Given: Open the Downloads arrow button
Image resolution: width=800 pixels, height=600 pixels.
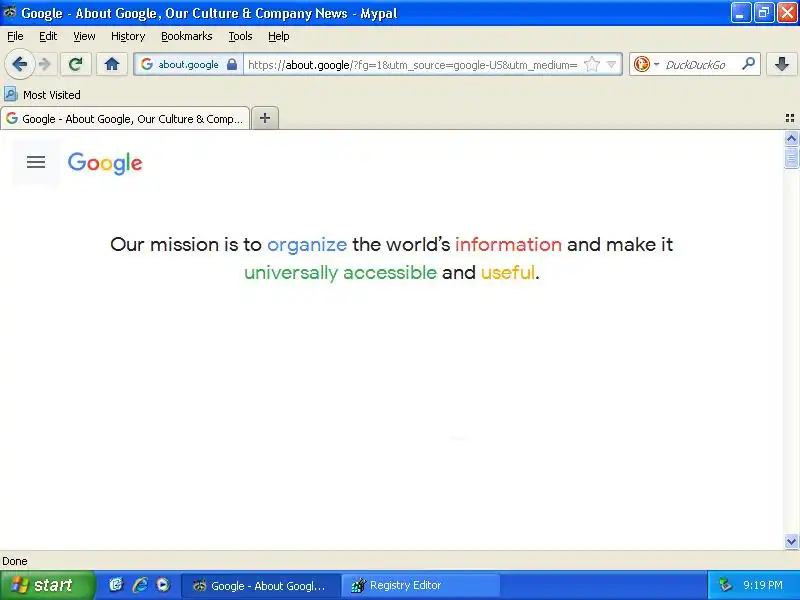Looking at the screenshot, I should pos(782,64).
